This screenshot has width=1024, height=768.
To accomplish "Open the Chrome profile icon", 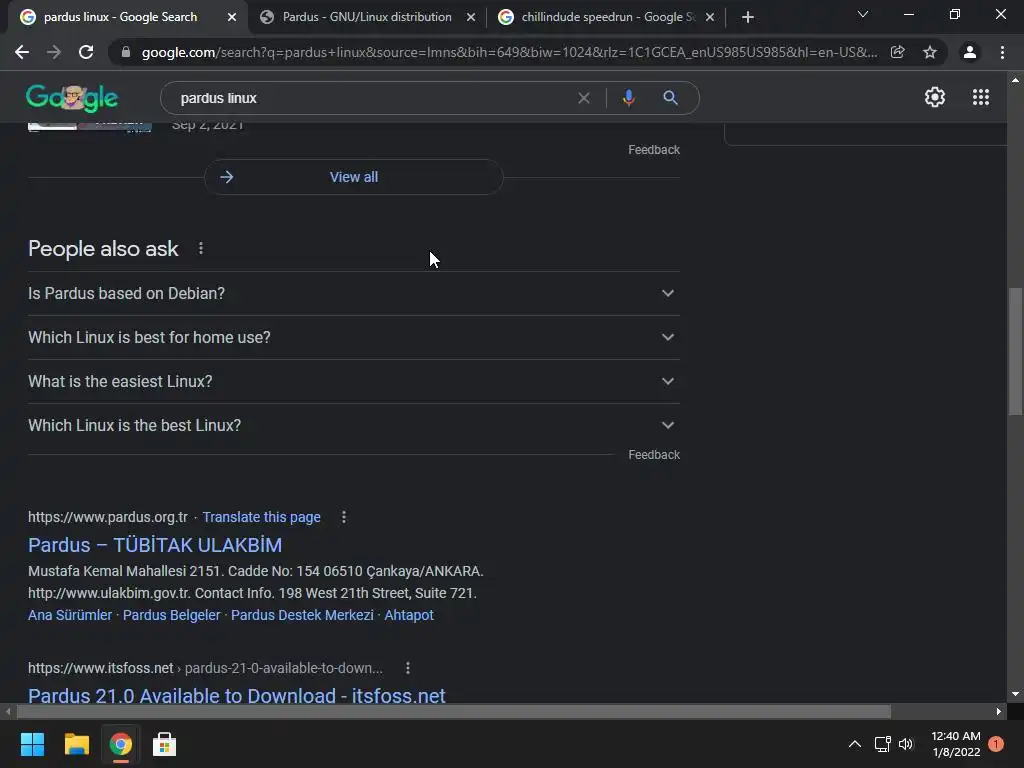I will (970, 52).
